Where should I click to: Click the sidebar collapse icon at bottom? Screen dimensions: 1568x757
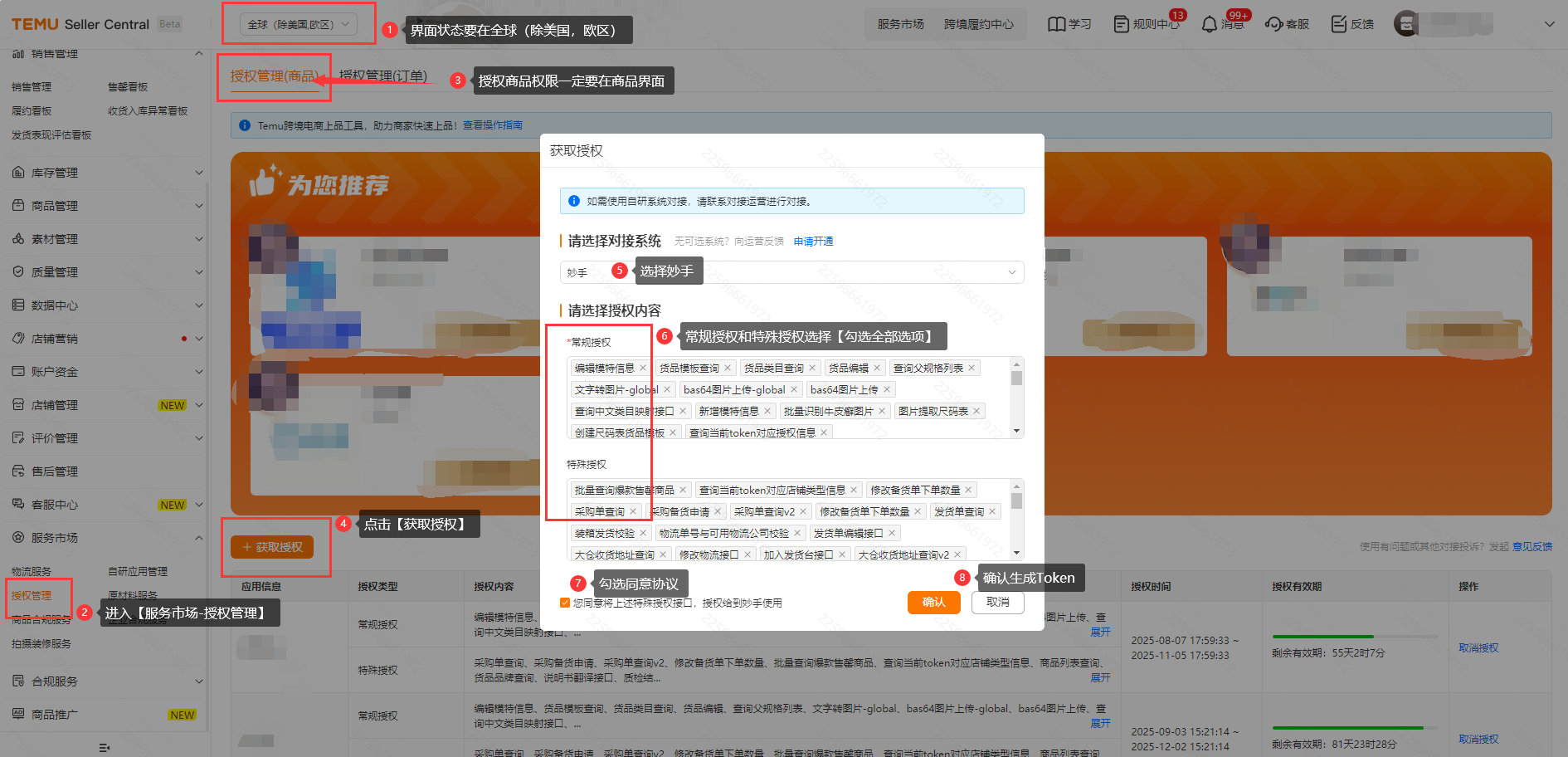(x=104, y=748)
